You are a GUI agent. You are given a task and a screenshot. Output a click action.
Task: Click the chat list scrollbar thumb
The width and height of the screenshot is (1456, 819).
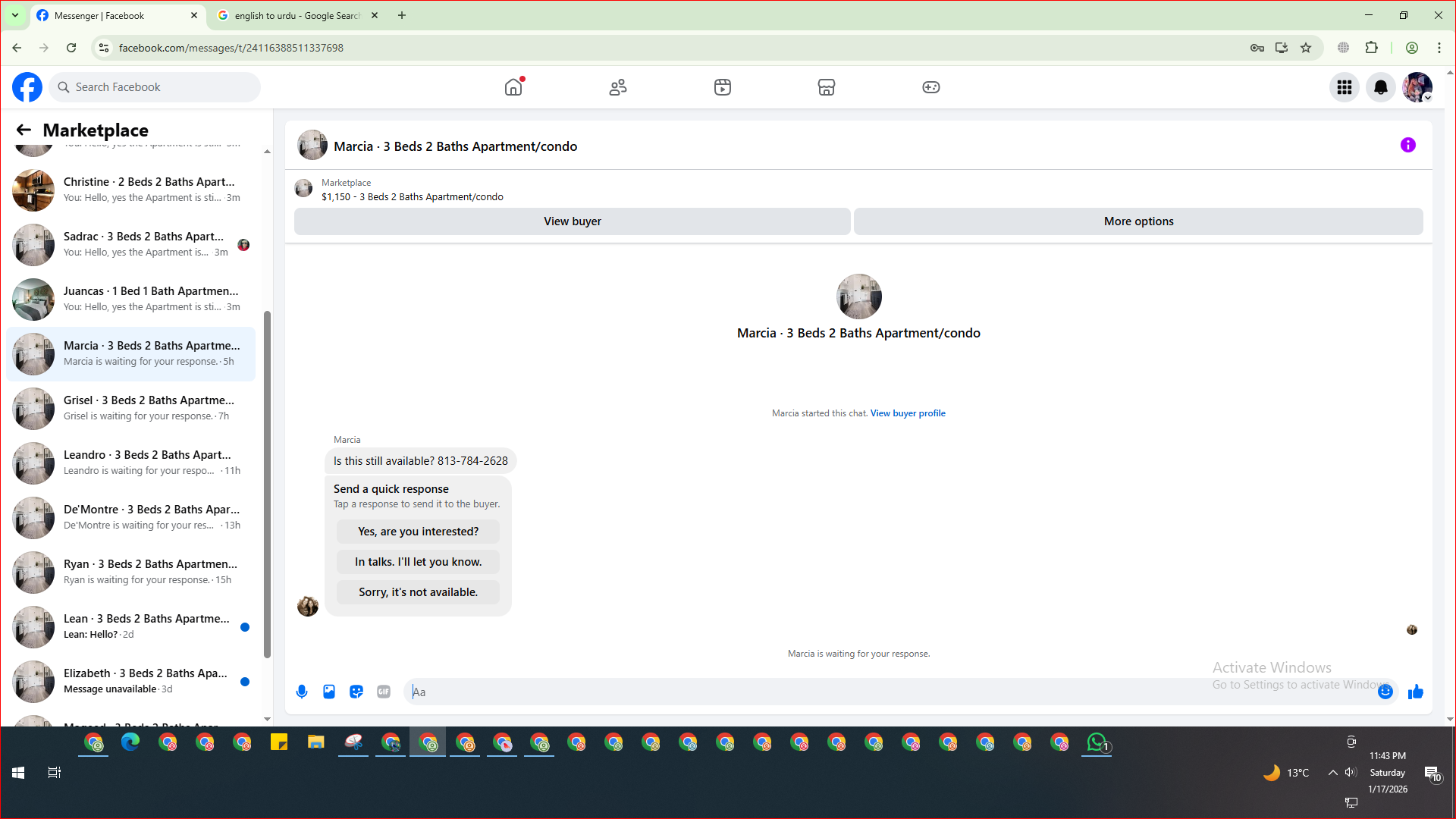[x=267, y=485]
